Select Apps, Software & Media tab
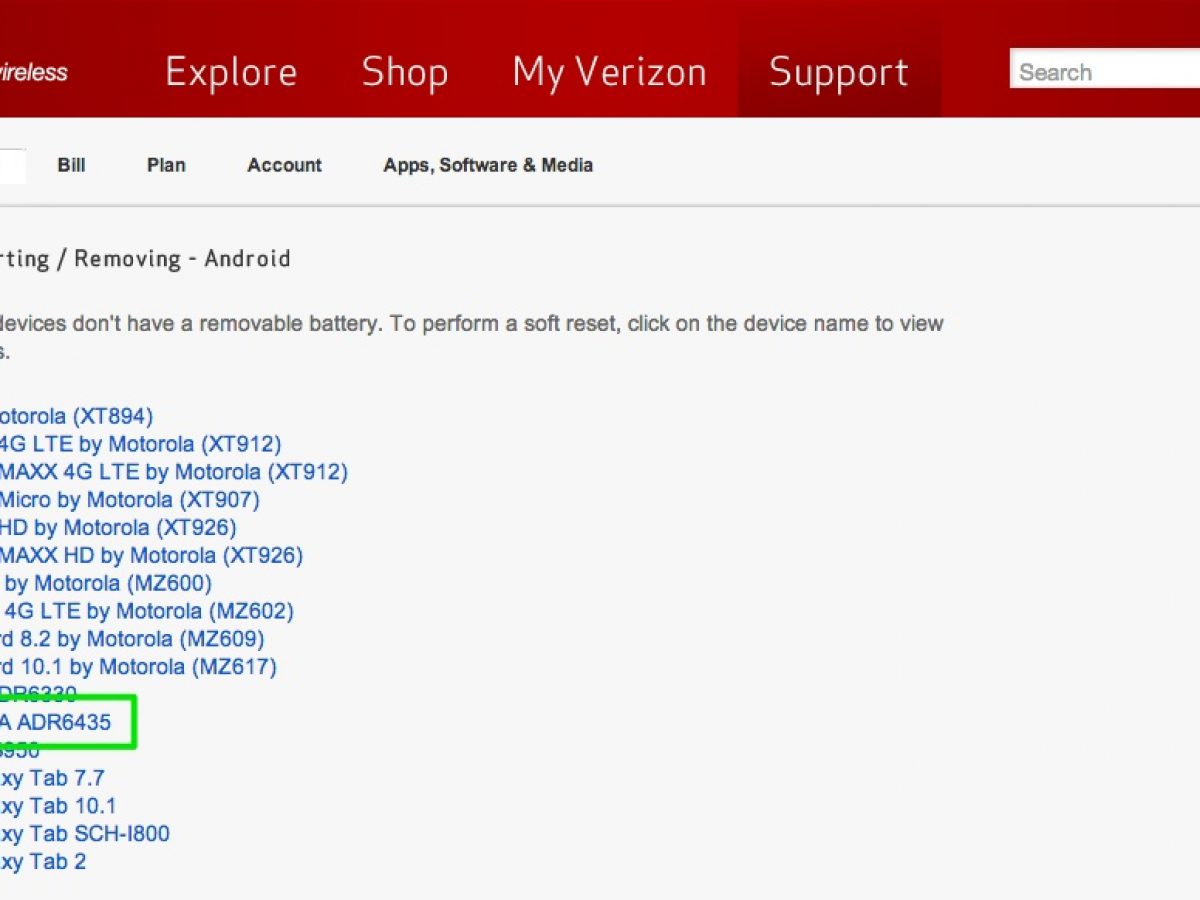The image size is (1200, 900). [488, 165]
